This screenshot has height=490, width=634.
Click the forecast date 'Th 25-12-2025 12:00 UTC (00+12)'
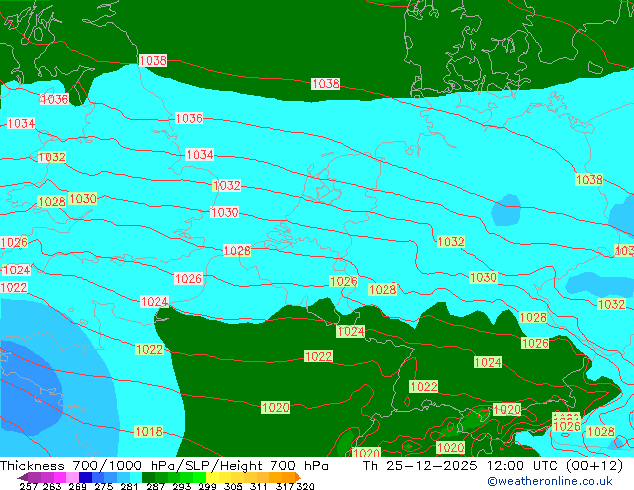[493, 466]
